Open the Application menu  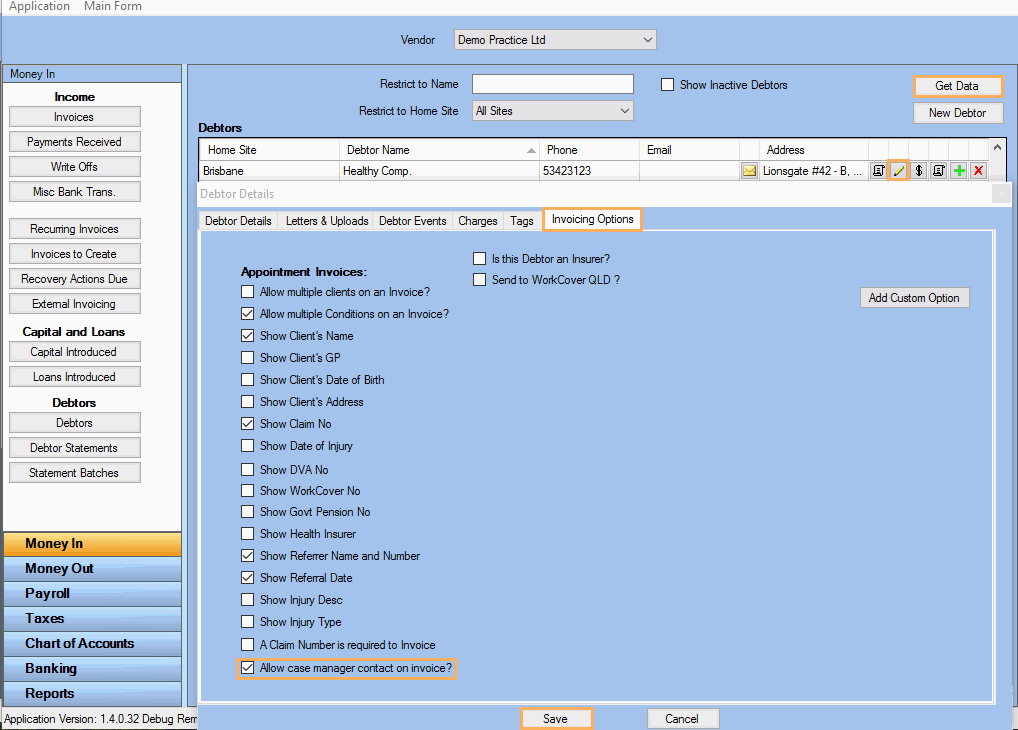[x=39, y=7]
